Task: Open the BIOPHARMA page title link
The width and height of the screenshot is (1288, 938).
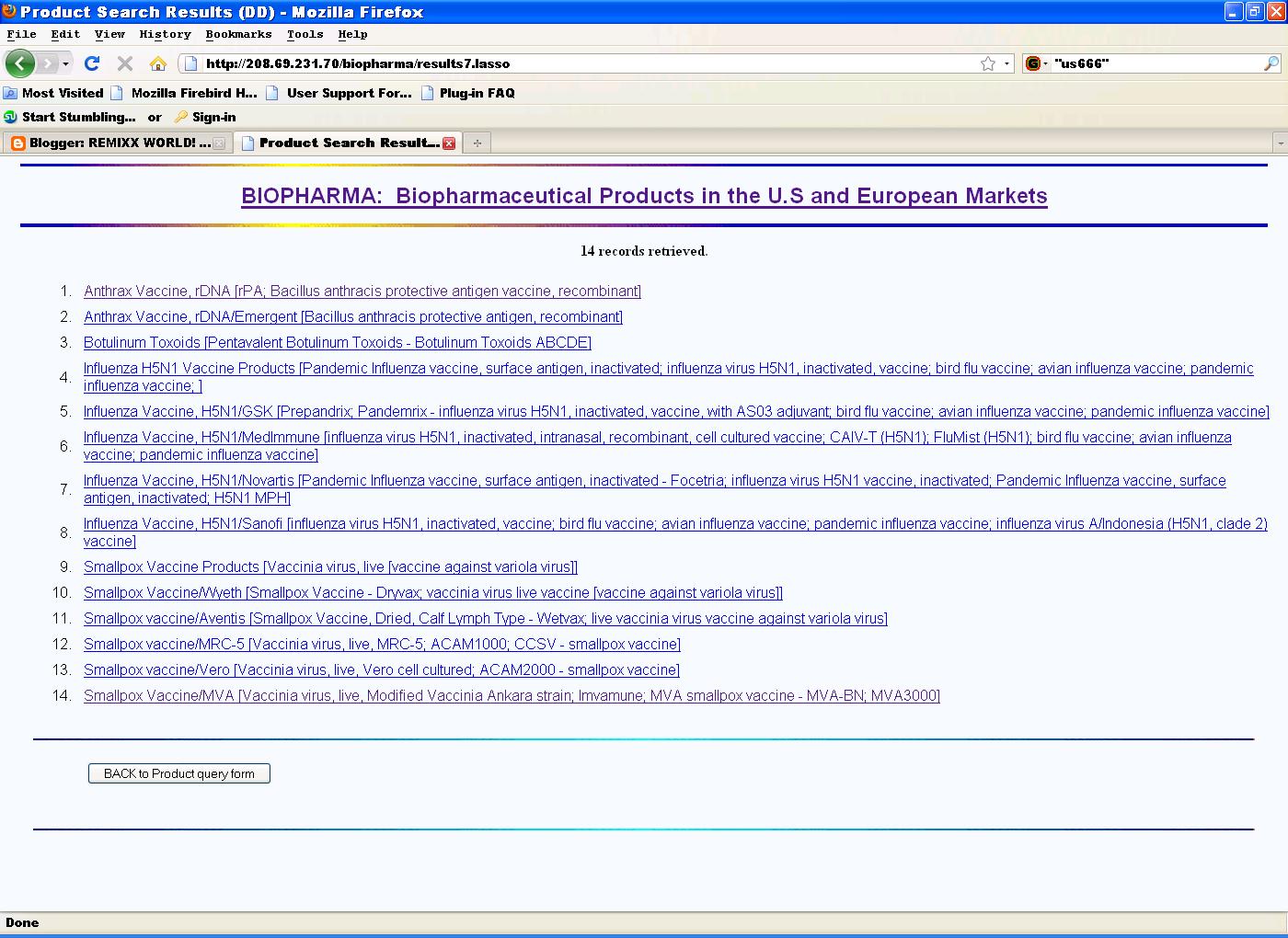Action: pos(644,196)
